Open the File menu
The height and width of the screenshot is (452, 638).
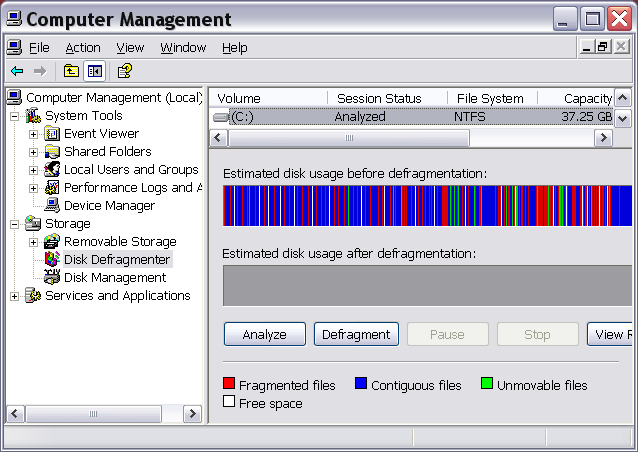click(x=39, y=48)
